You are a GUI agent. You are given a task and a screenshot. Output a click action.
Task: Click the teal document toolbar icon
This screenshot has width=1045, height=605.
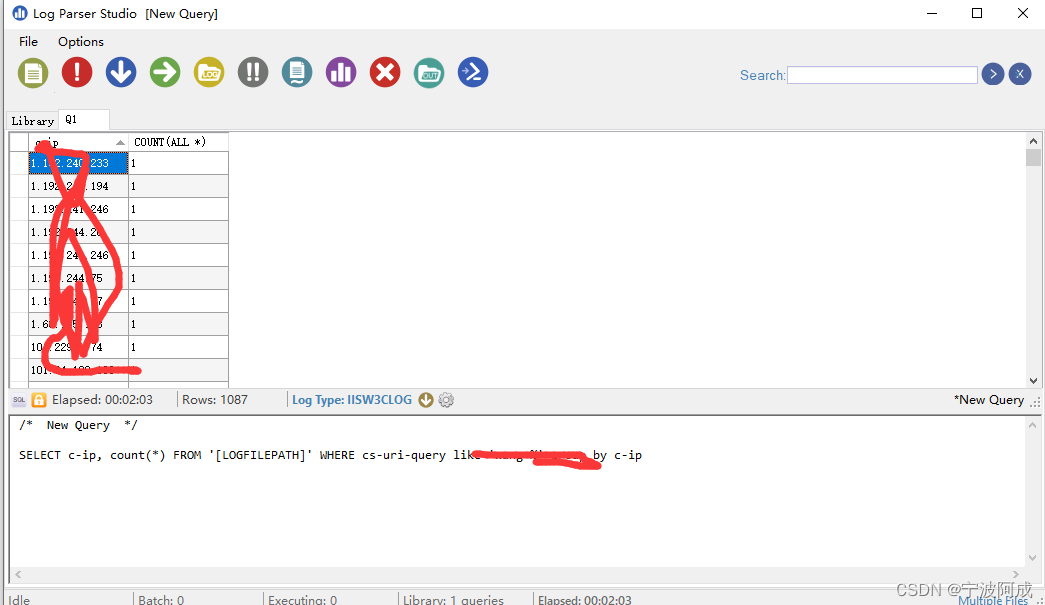click(x=297, y=72)
